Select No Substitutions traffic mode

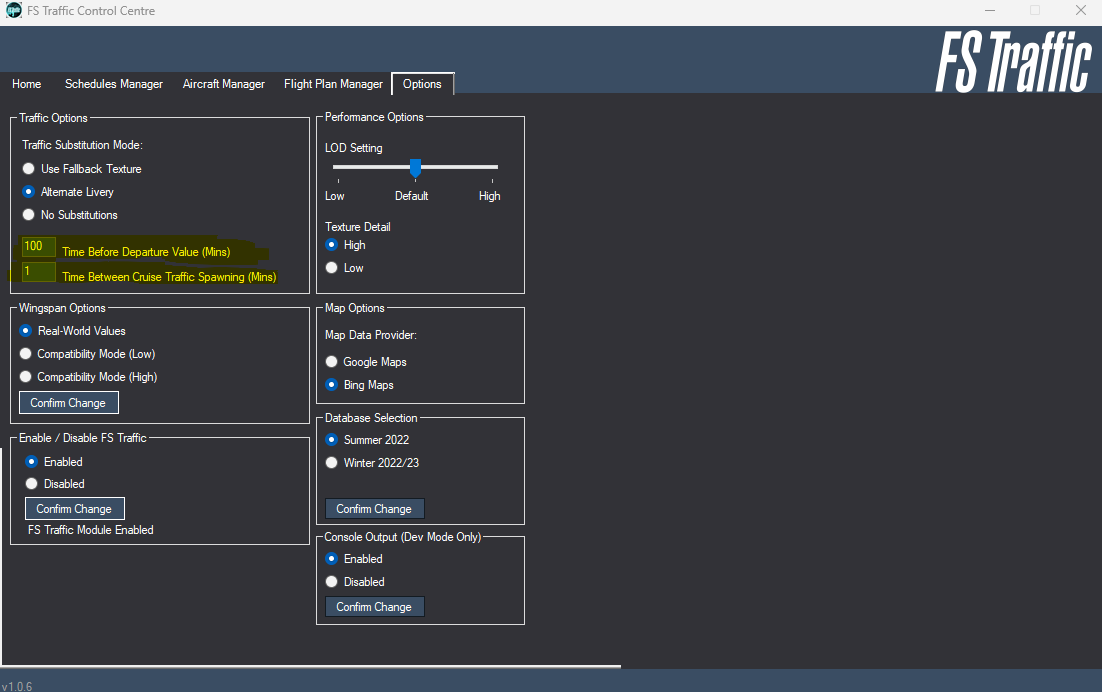tap(28, 214)
